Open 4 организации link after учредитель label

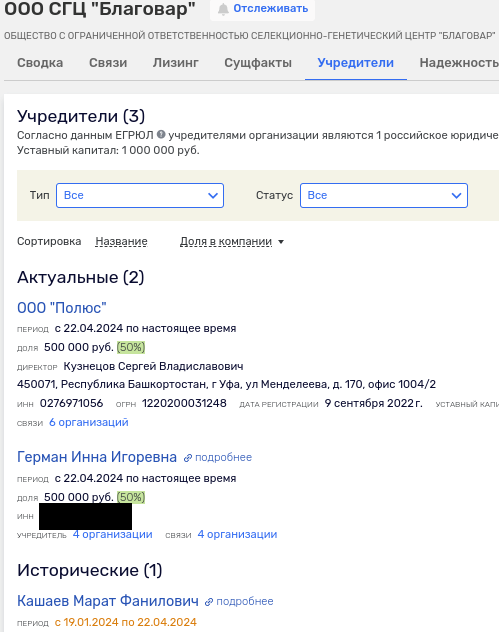coord(112,534)
